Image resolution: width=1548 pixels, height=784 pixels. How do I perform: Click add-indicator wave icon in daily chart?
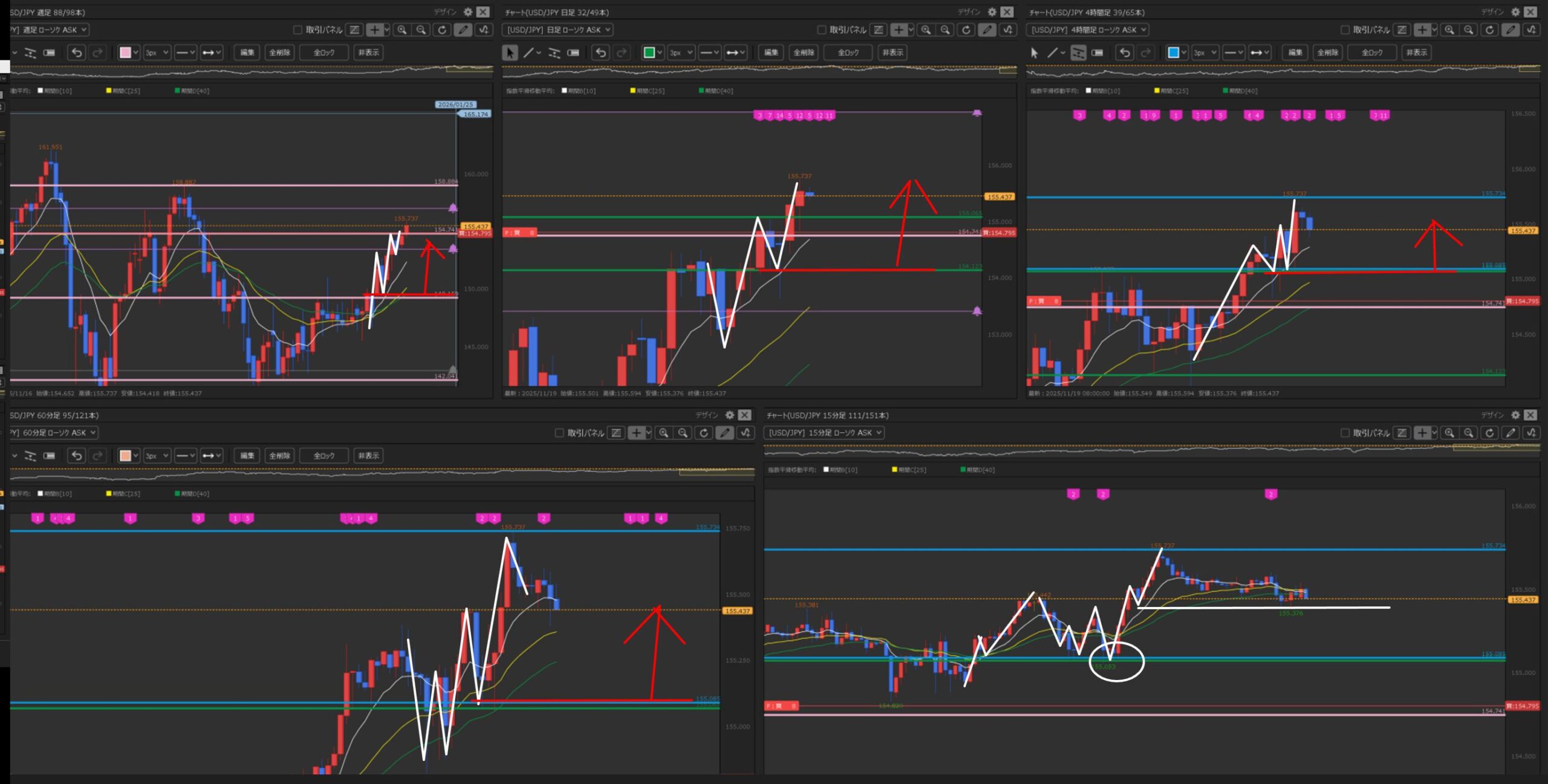click(1008, 30)
